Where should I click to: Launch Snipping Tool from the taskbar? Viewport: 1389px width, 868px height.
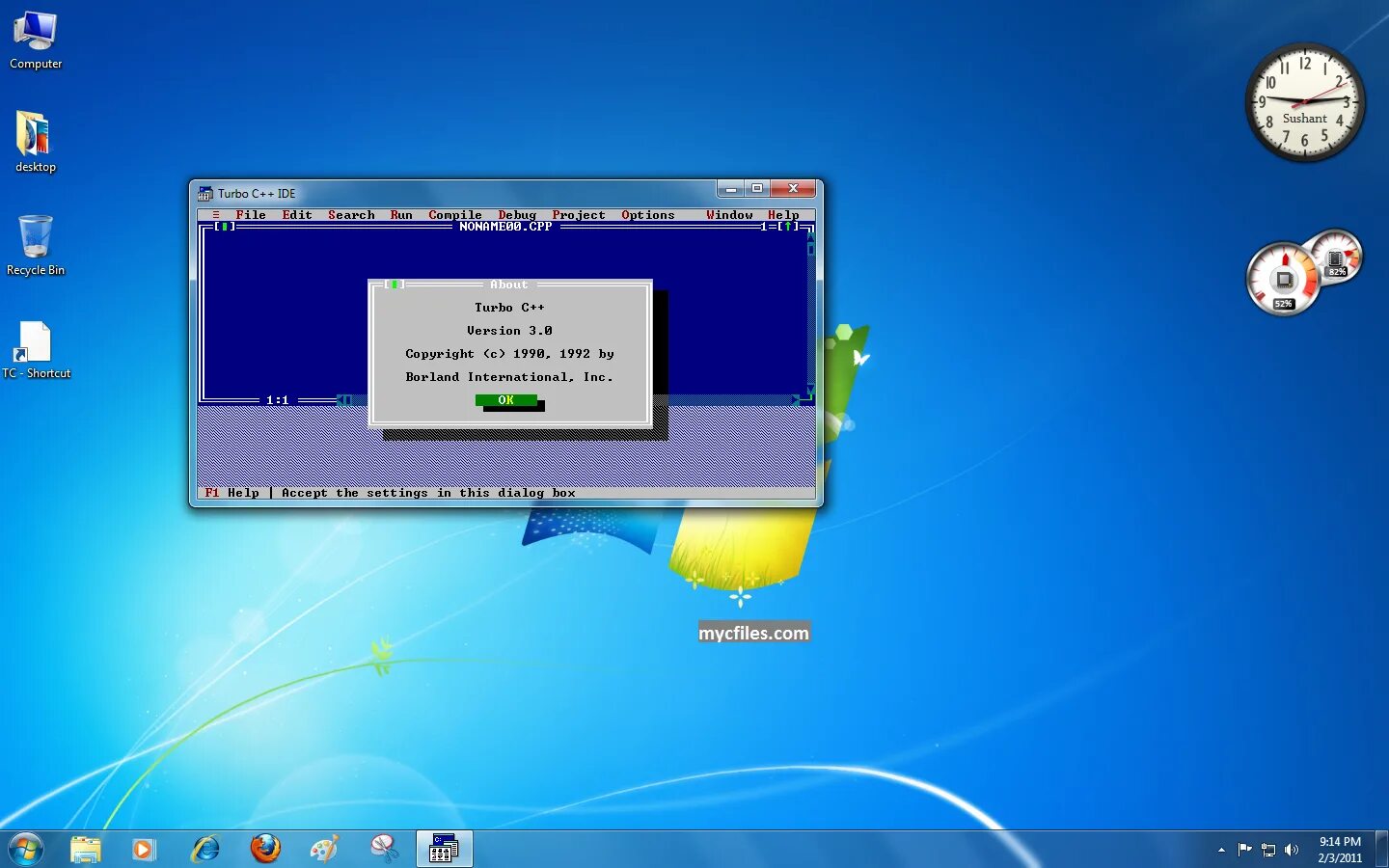(x=385, y=849)
